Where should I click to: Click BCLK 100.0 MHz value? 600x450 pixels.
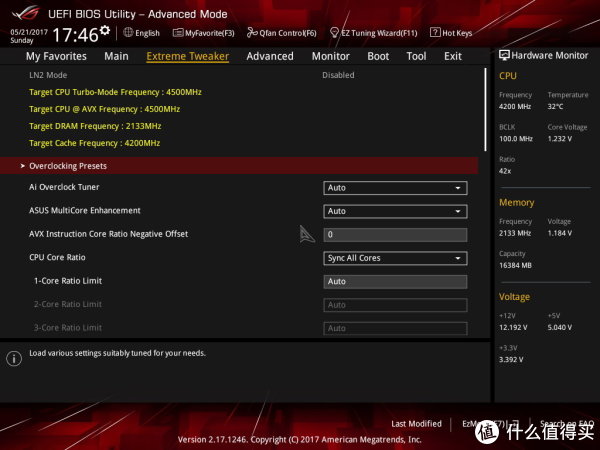point(516,139)
